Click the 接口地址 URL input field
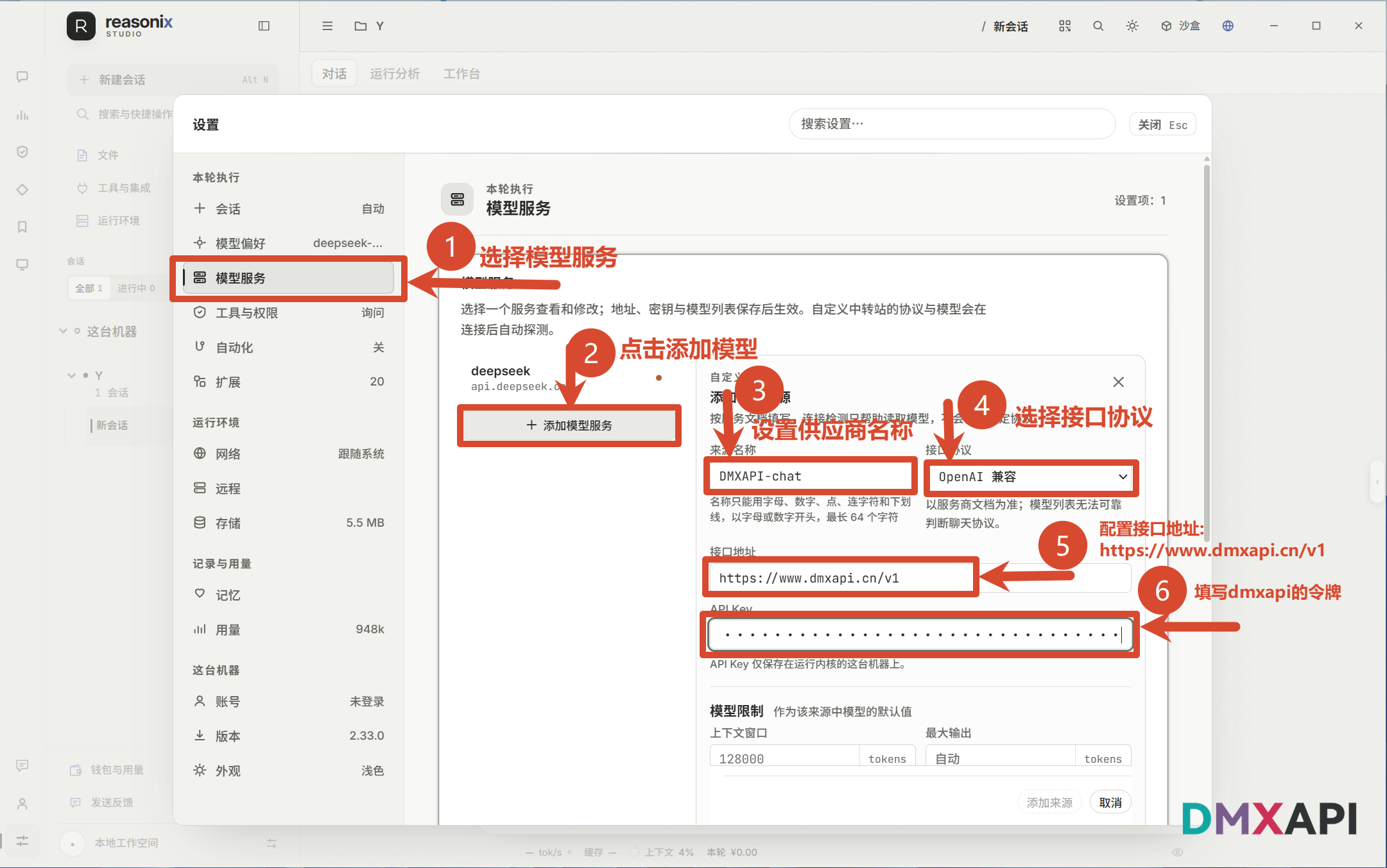The width and height of the screenshot is (1387, 868). pos(920,578)
